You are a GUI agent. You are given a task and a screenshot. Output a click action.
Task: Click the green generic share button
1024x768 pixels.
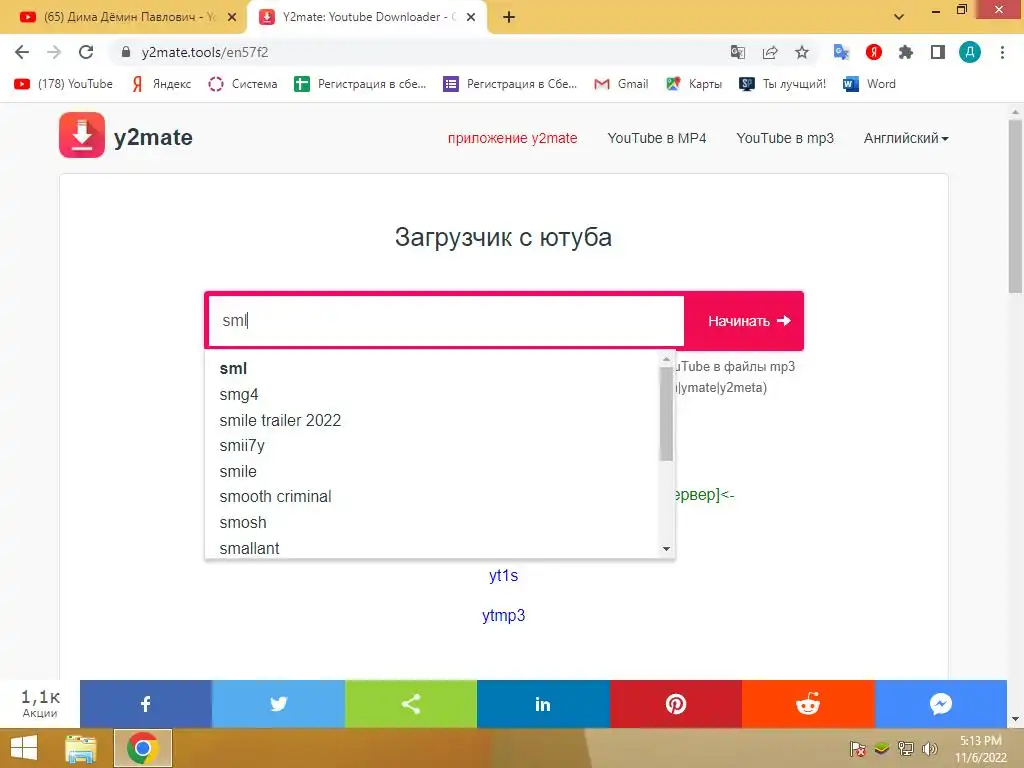click(411, 704)
